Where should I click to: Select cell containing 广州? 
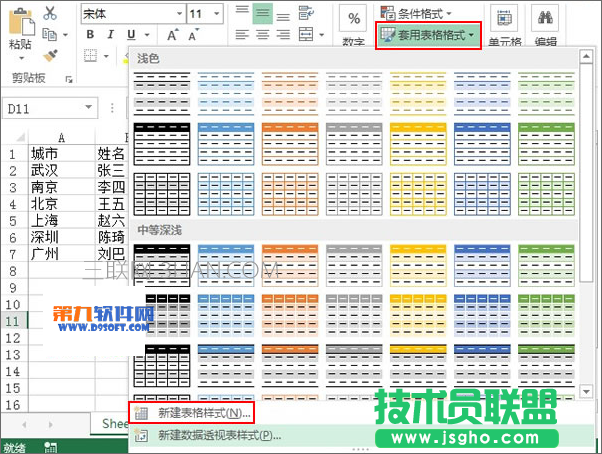(x=61, y=254)
